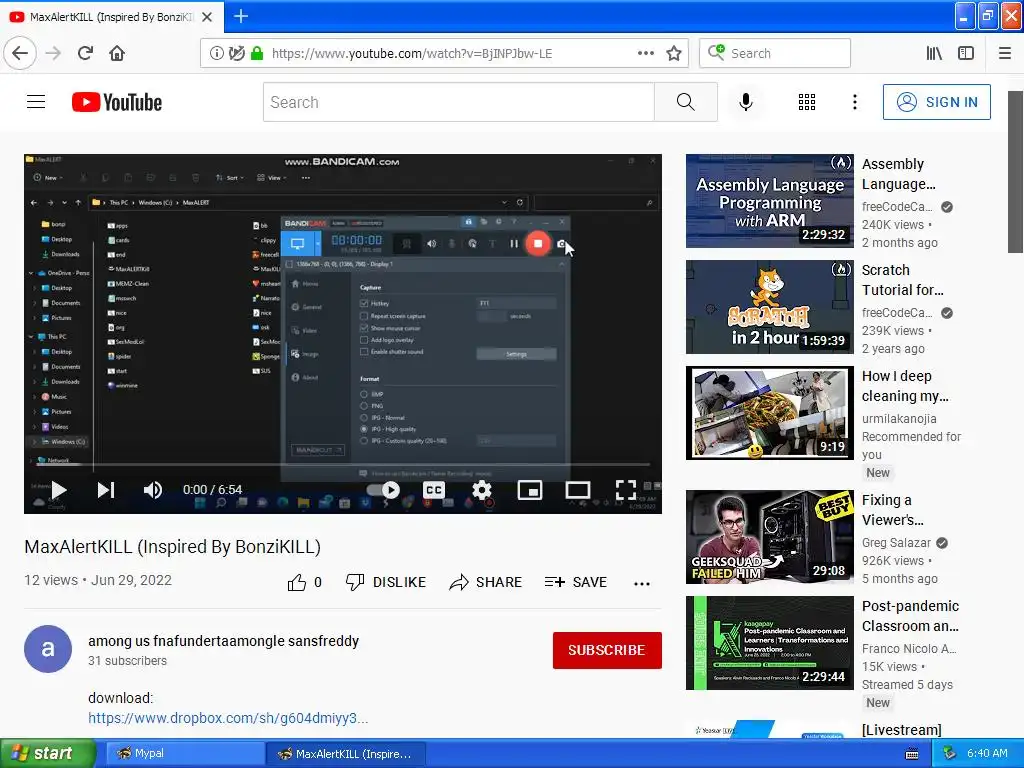Open Geeksquad Failed Him video thumbnail

769,537
